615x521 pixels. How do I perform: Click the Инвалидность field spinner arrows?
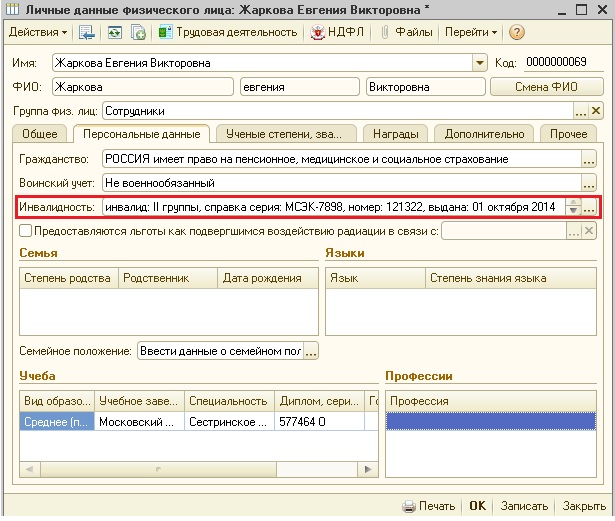[573, 207]
